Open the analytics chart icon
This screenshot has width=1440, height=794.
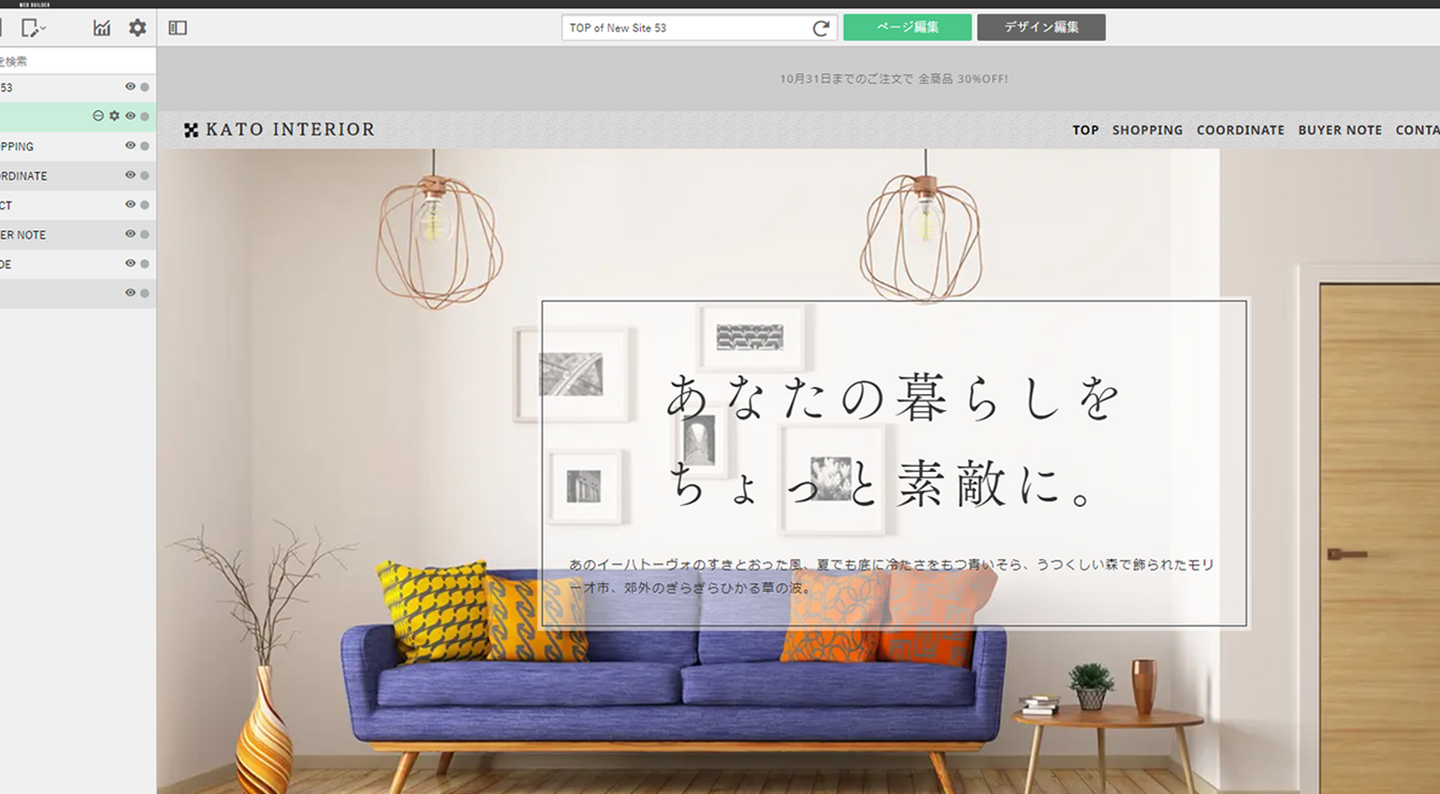[x=102, y=28]
